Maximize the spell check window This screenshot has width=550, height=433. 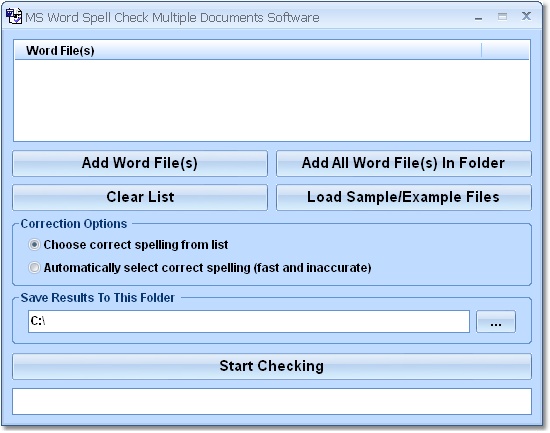[x=502, y=16]
